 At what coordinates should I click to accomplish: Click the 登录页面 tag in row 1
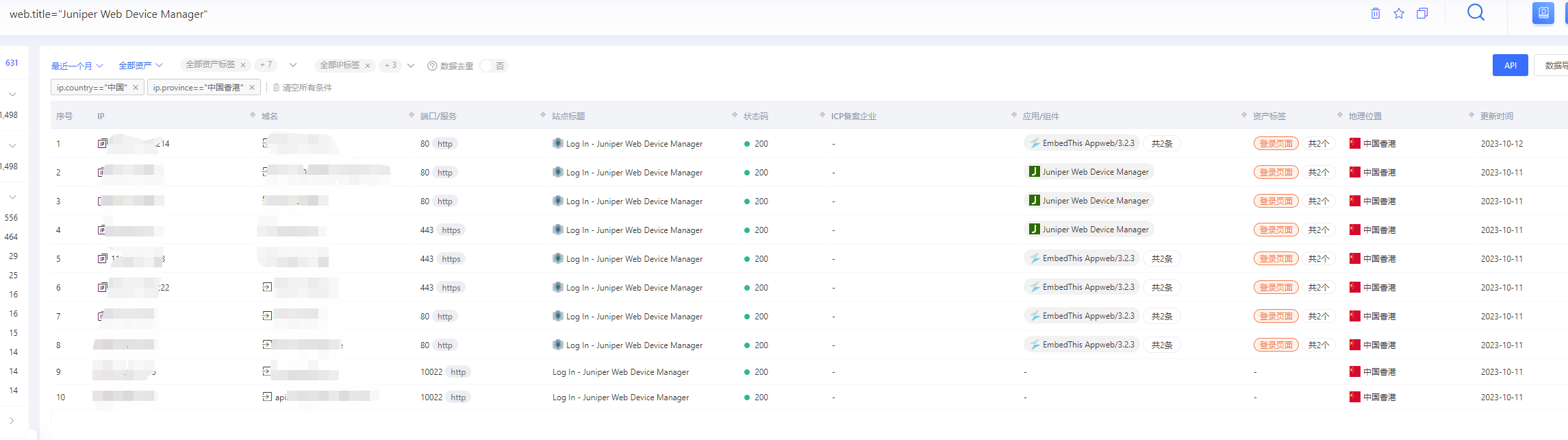coord(1276,143)
